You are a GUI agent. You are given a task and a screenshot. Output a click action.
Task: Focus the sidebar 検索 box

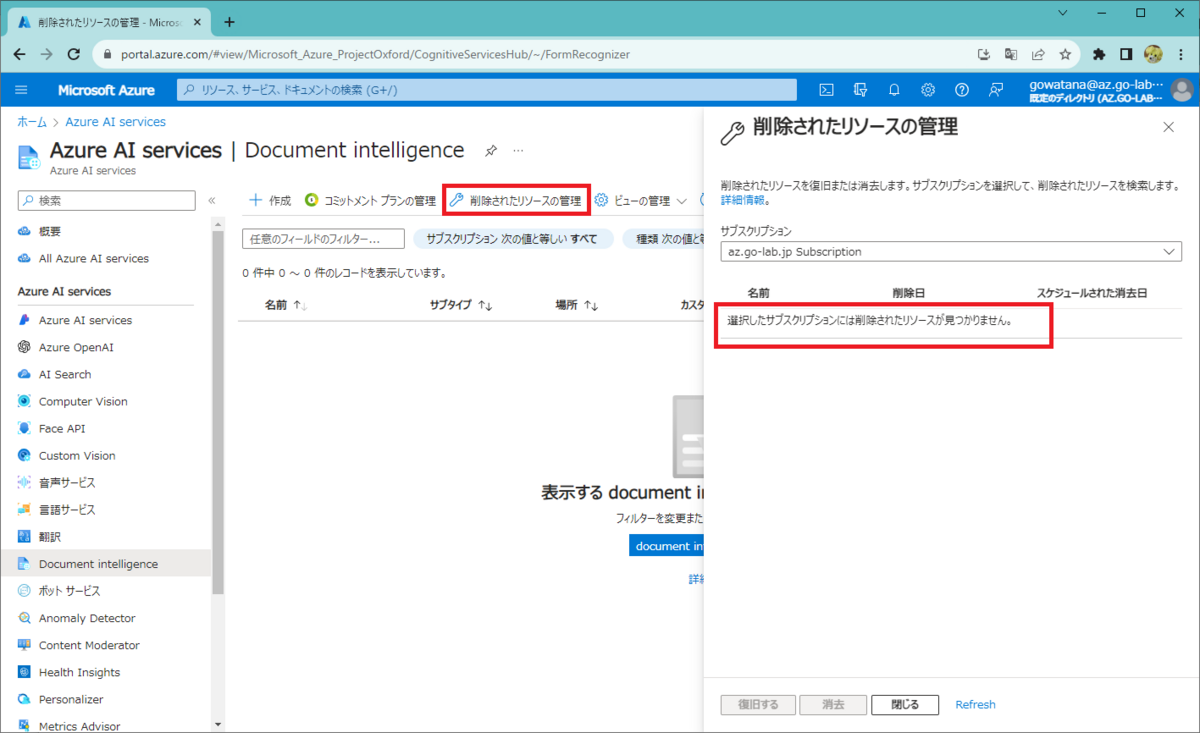coord(107,201)
